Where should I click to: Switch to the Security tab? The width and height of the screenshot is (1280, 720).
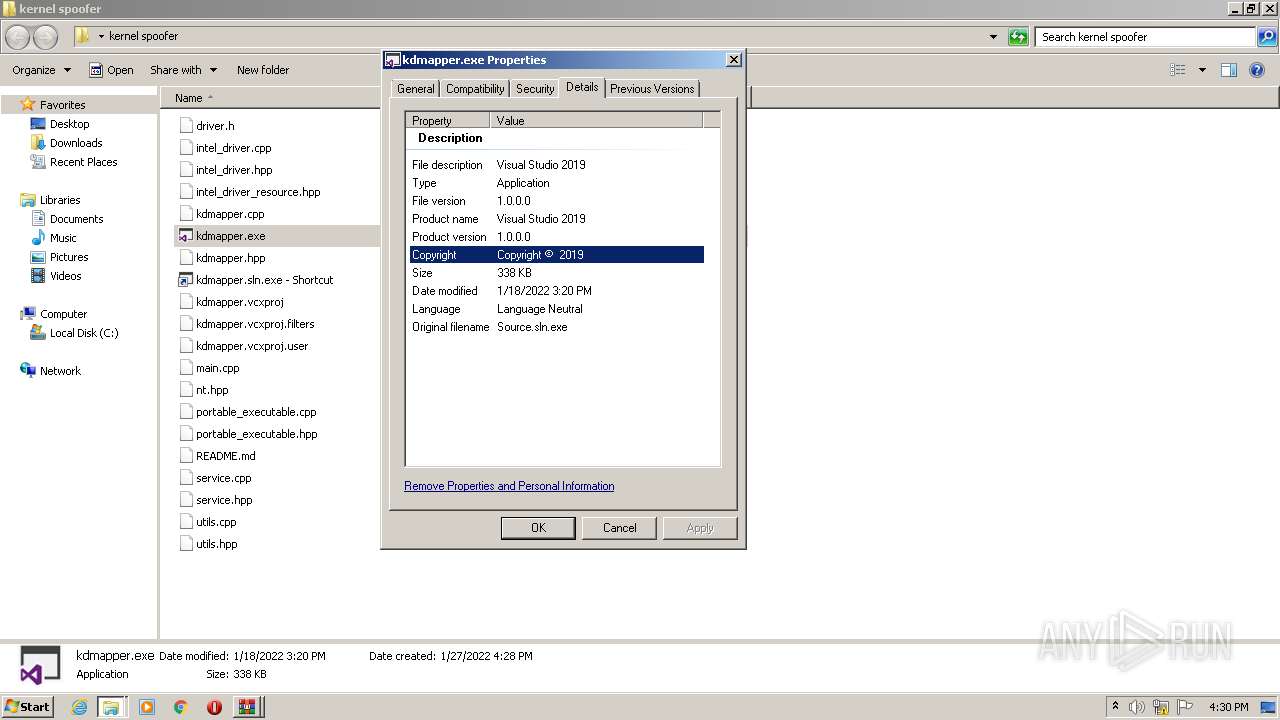click(x=535, y=89)
